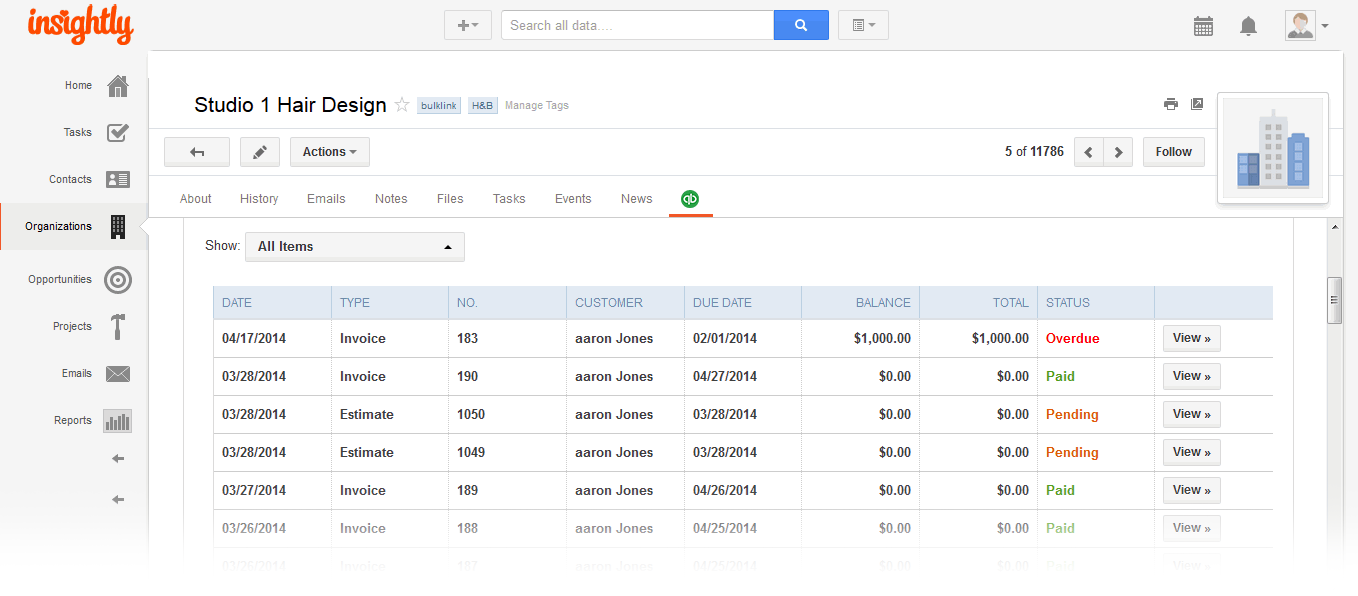This screenshot has height=596, width=1358.
Task: Click the pencil edit button
Action: click(x=260, y=152)
